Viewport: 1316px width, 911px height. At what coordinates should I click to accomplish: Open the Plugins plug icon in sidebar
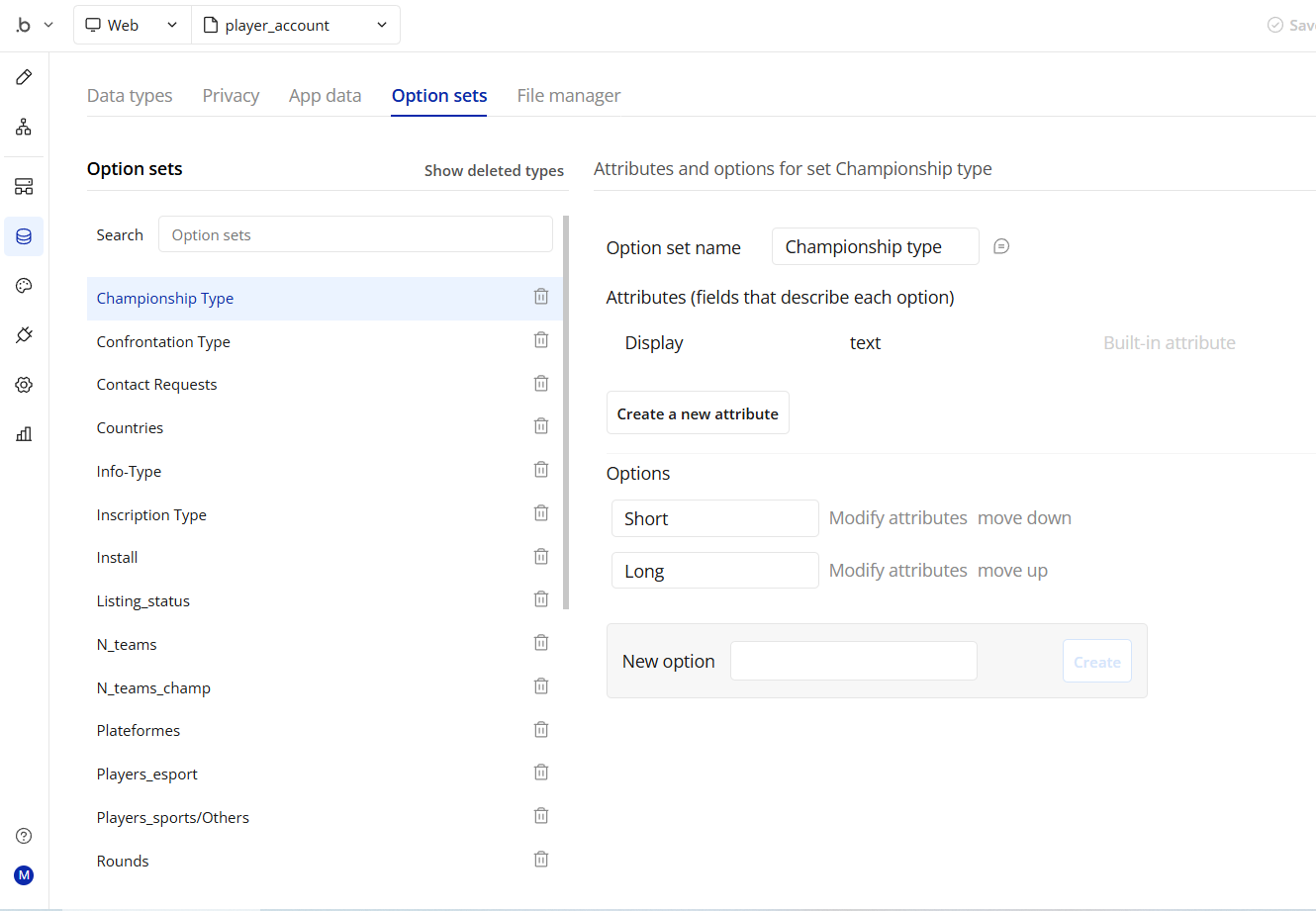(x=24, y=335)
